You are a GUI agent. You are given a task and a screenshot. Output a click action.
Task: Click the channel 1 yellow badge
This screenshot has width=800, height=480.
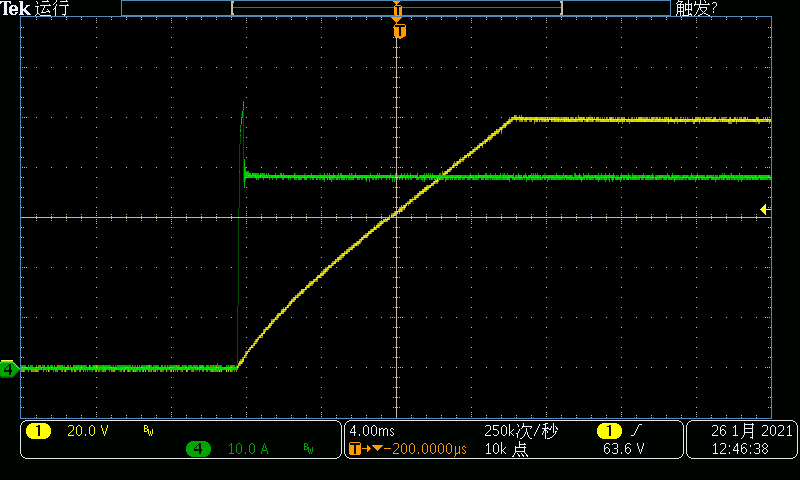click(x=38, y=431)
